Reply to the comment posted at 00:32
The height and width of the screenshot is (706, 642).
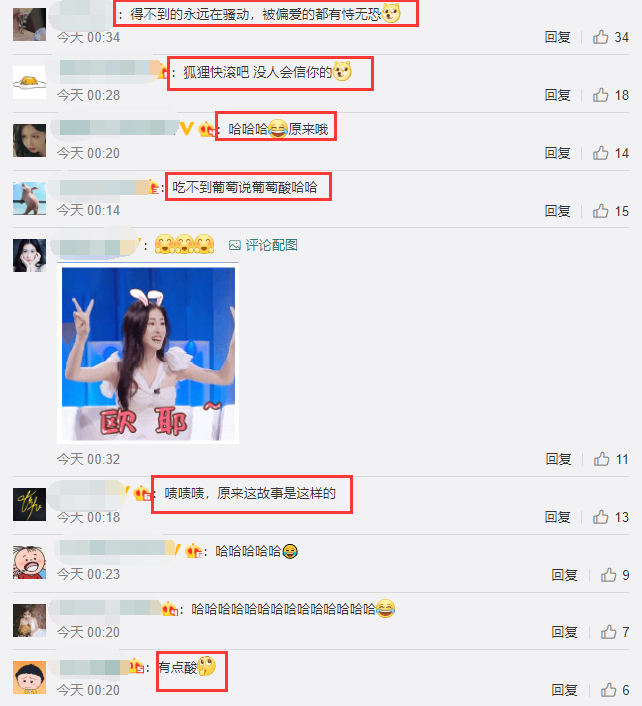pos(558,459)
